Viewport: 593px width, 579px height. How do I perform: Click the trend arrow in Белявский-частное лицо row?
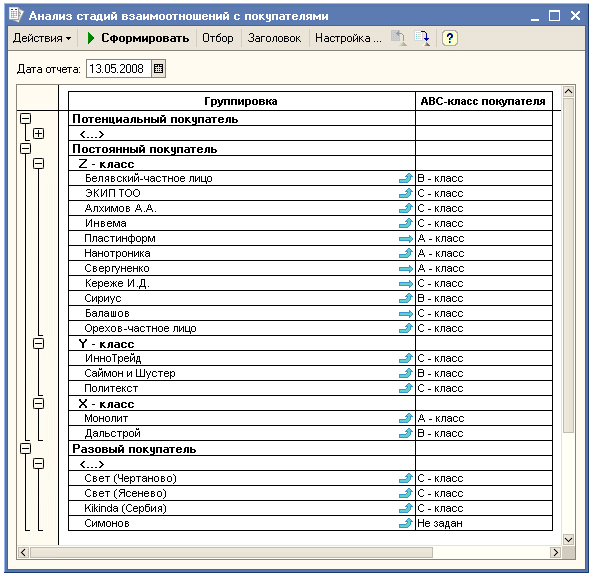[406, 178]
